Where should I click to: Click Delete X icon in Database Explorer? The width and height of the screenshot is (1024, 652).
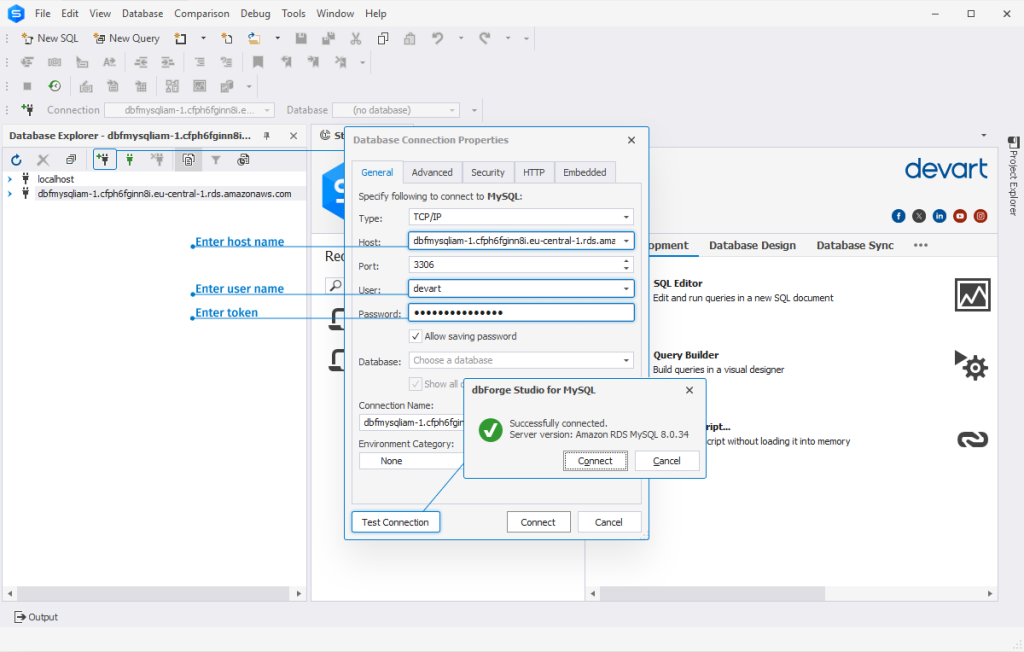43,160
